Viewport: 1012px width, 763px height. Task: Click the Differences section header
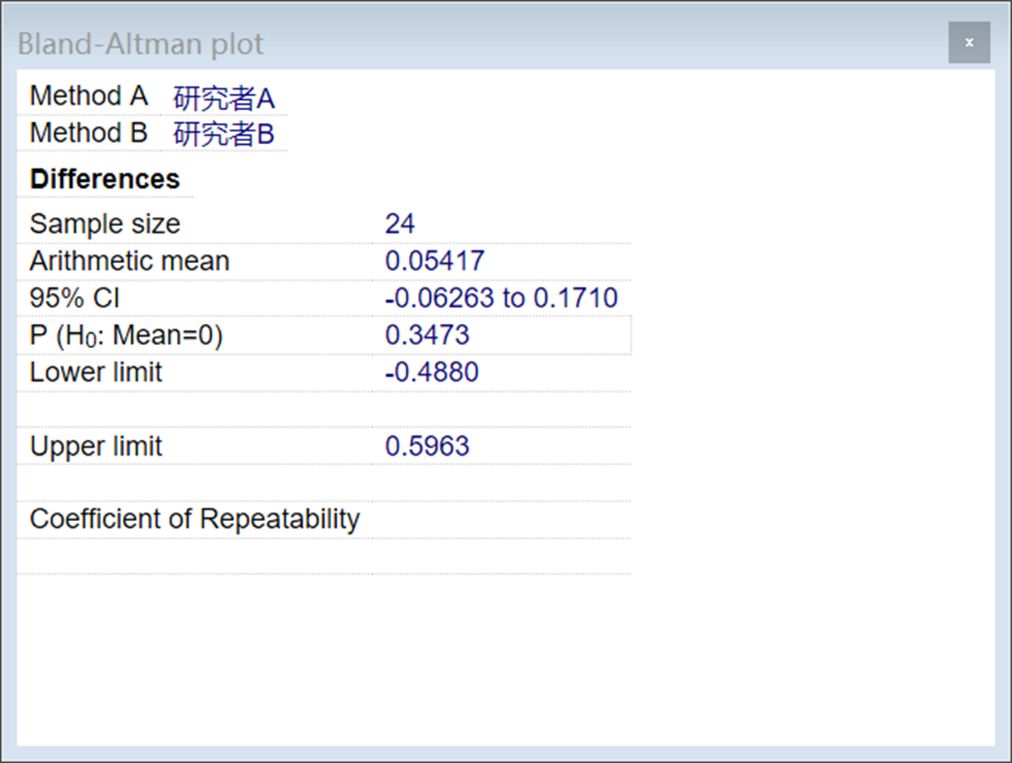click(105, 179)
